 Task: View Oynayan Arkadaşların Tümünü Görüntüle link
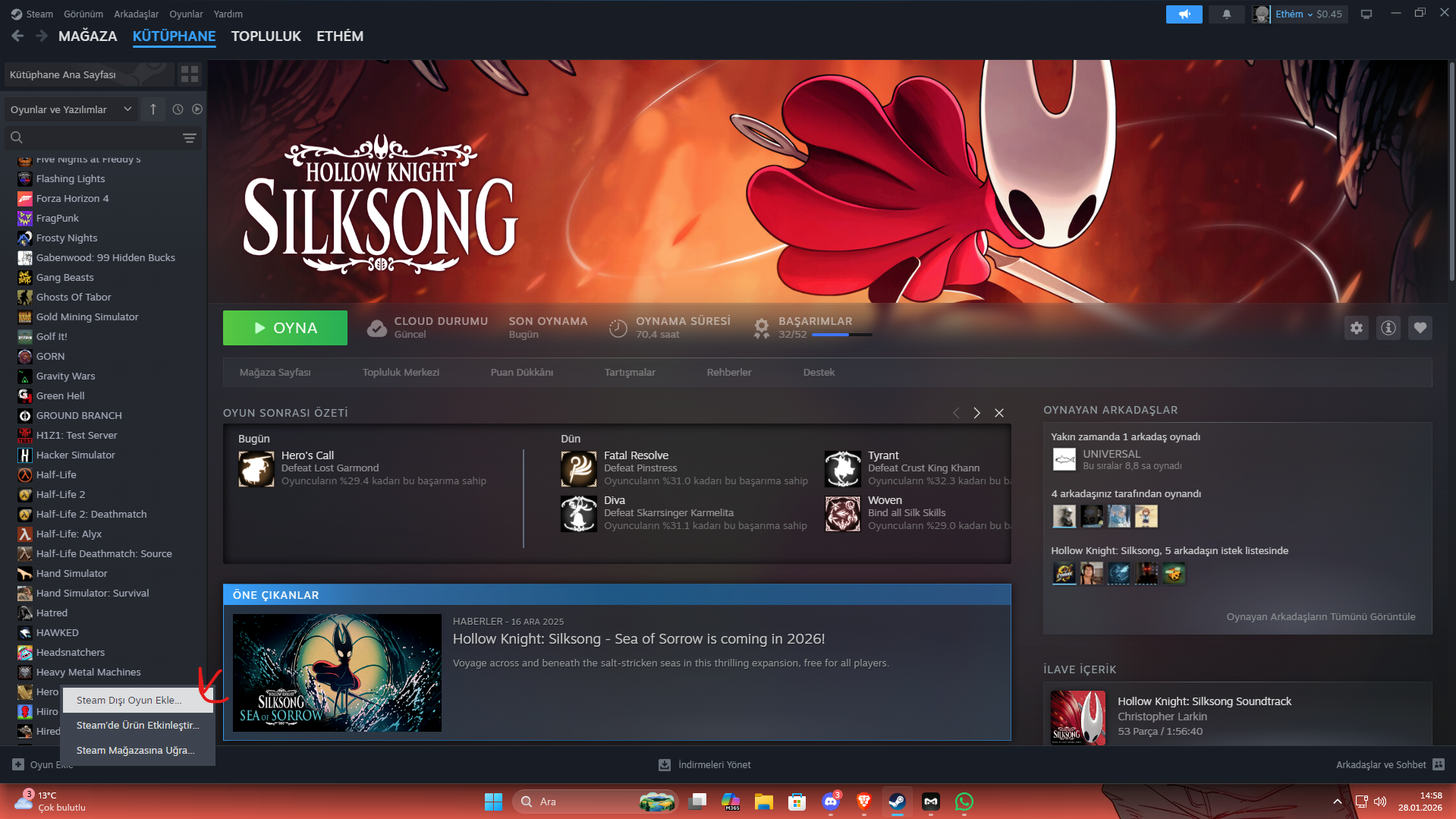point(1321,617)
